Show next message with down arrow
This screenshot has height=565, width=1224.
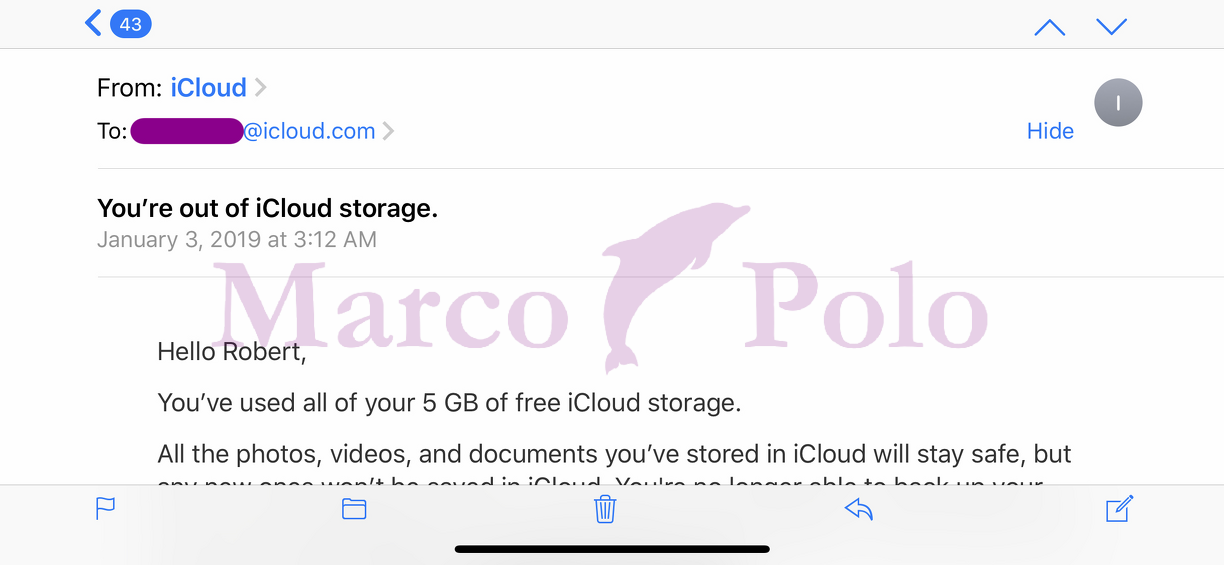(1111, 27)
